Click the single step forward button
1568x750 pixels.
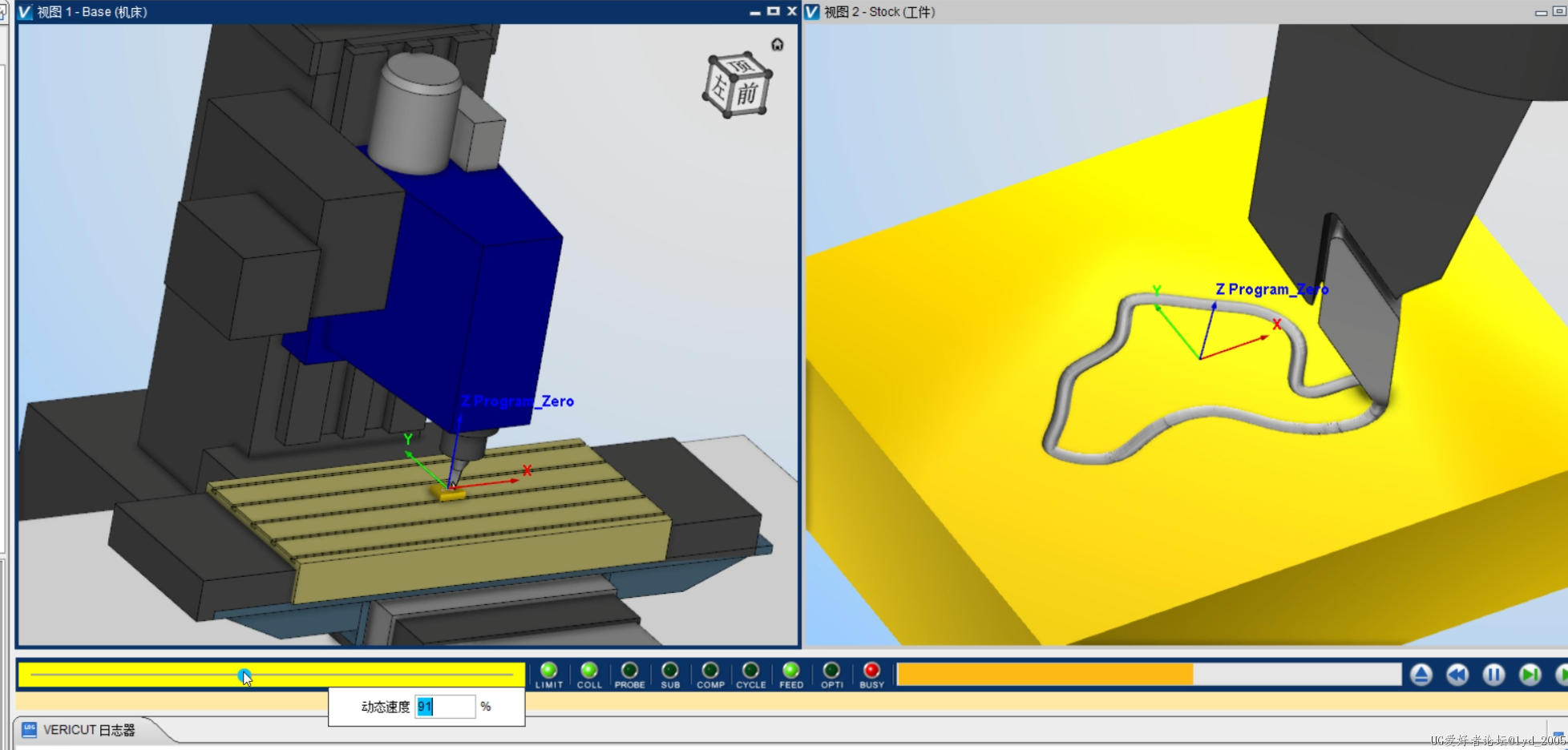click(1530, 675)
